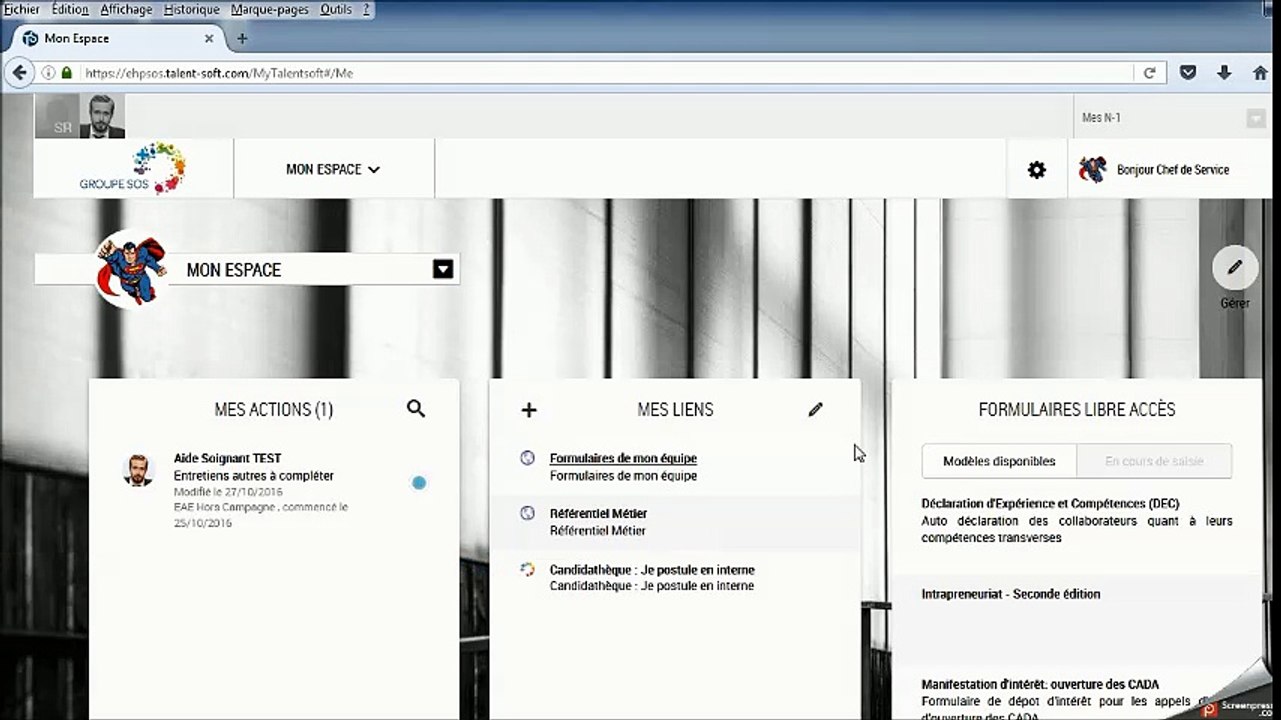Switch to the En cours de saisie tab
1281x720 pixels.
pos(1154,461)
